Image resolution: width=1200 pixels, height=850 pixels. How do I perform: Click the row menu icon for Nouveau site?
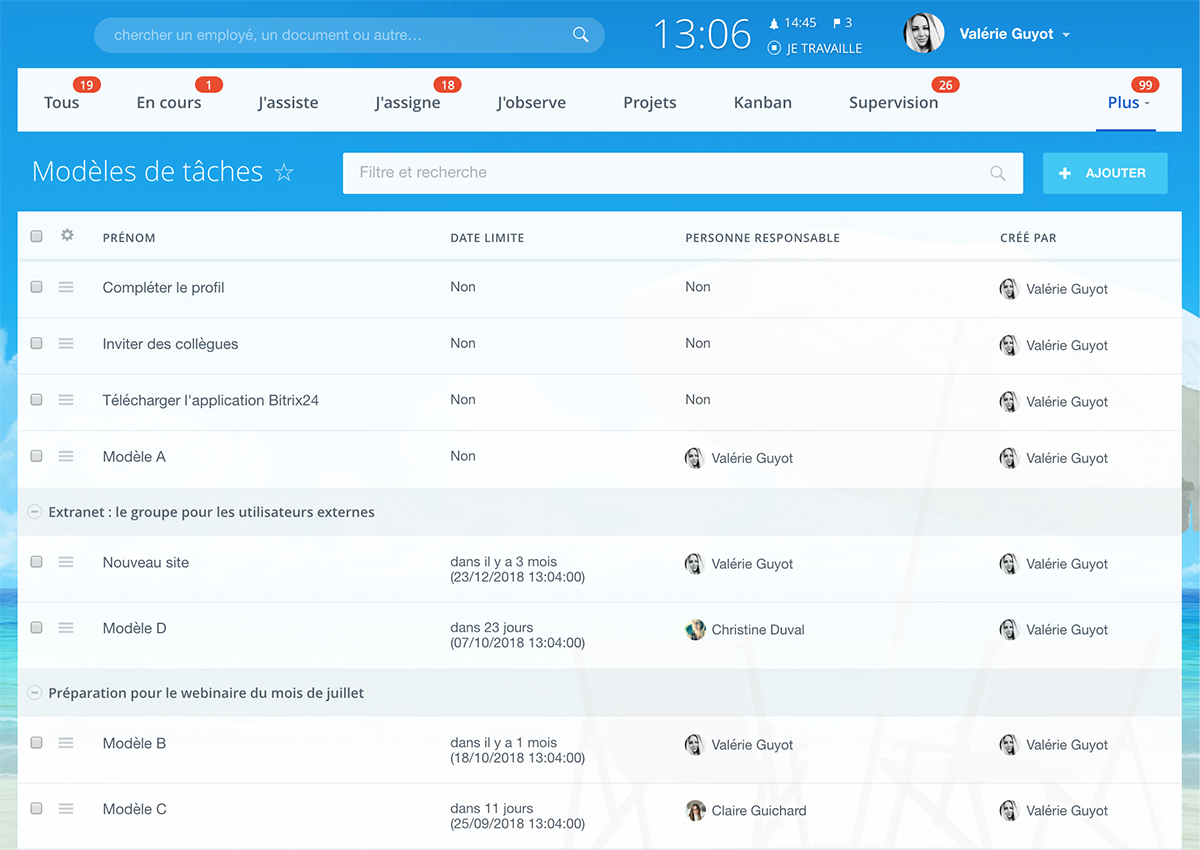tap(66, 562)
